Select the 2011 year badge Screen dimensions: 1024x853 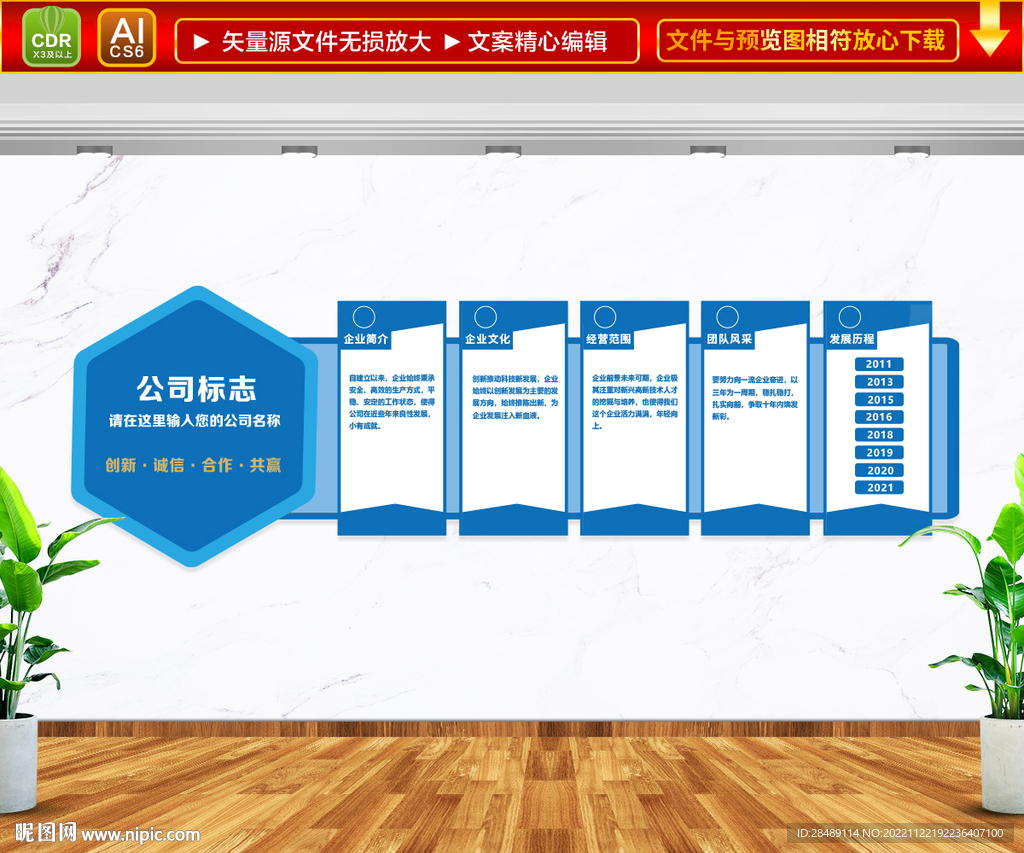click(879, 364)
